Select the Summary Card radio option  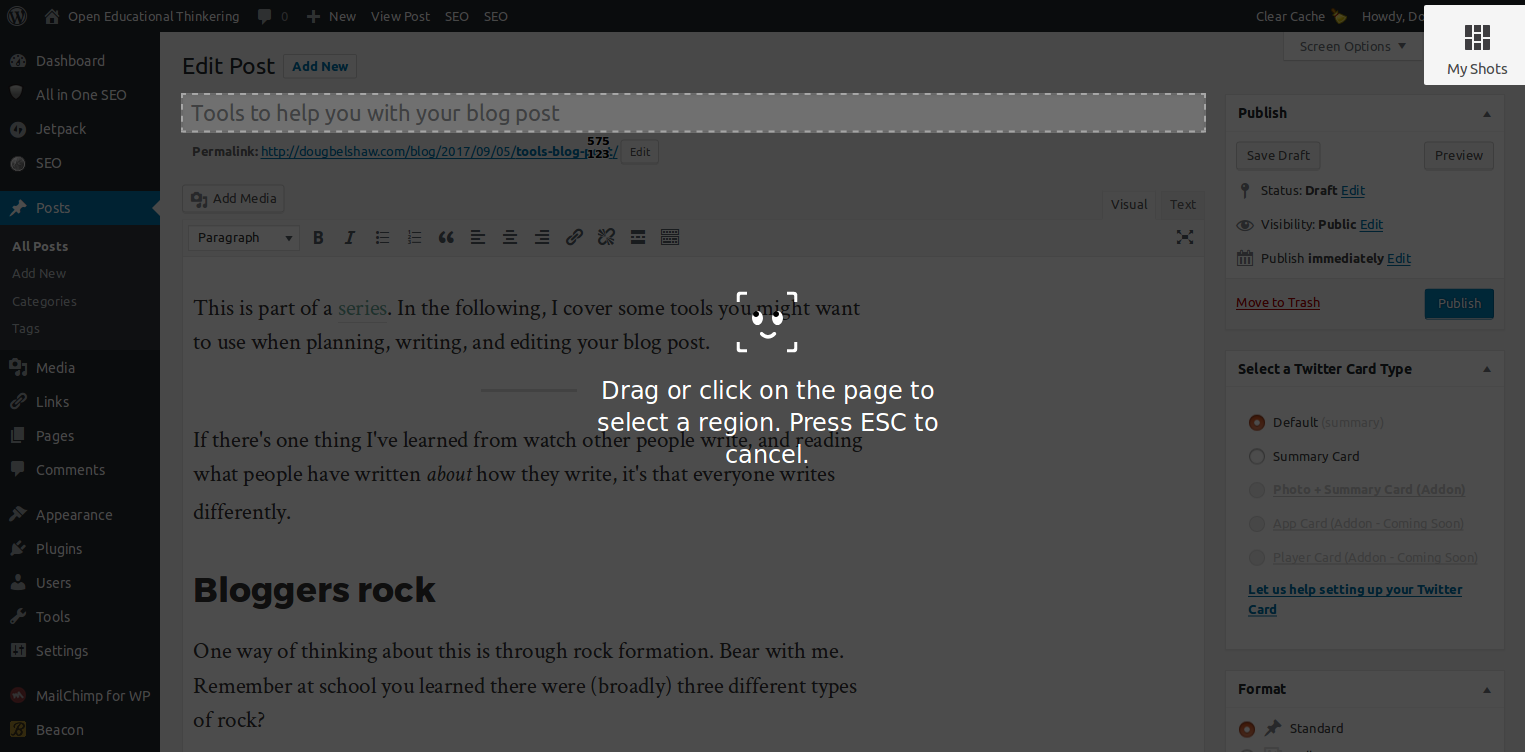(x=1256, y=456)
